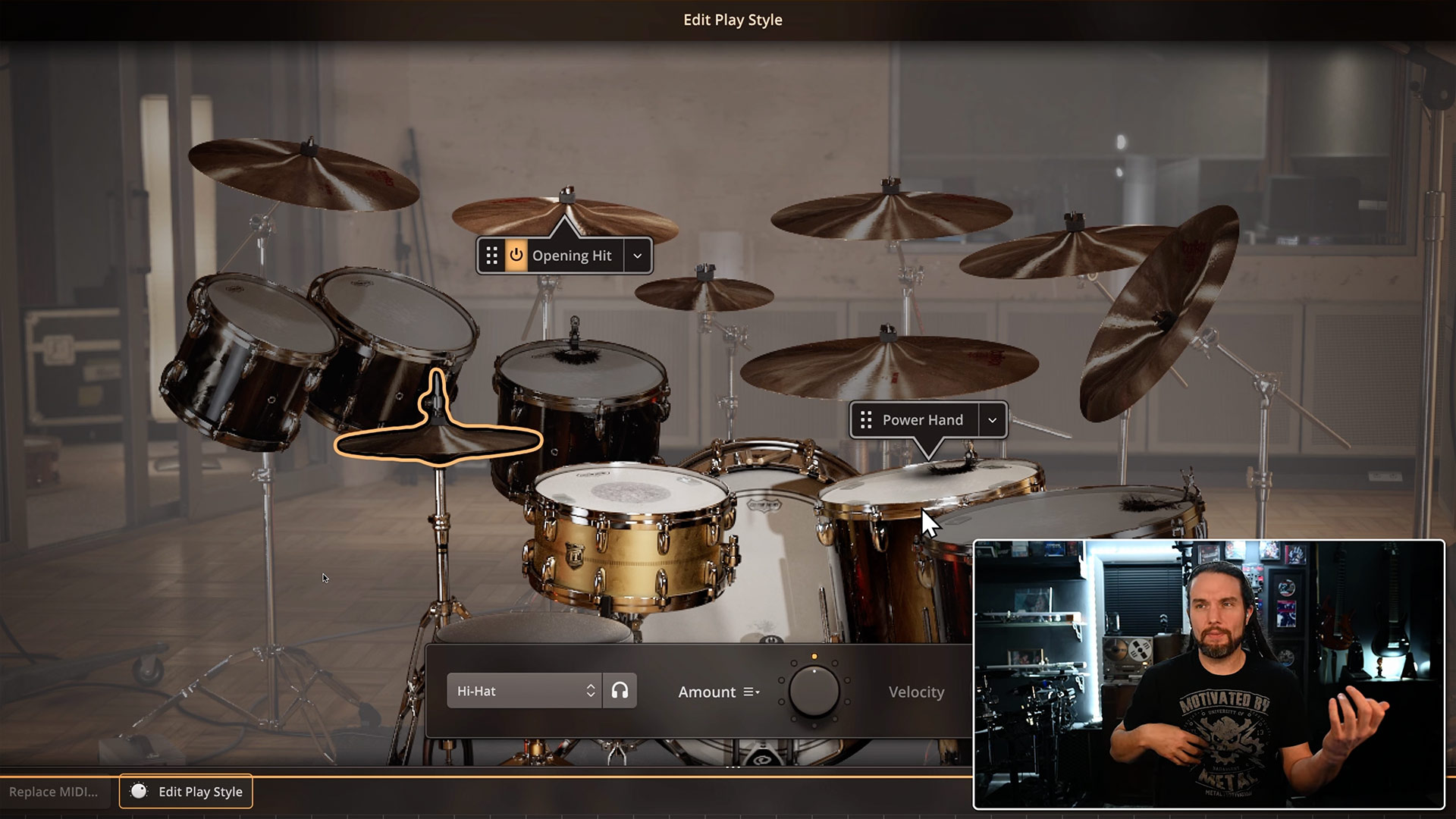Select the floor tom drum head
The width and height of the screenshot is (1456, 819).
pyautogui.click(x=931, y=484)
